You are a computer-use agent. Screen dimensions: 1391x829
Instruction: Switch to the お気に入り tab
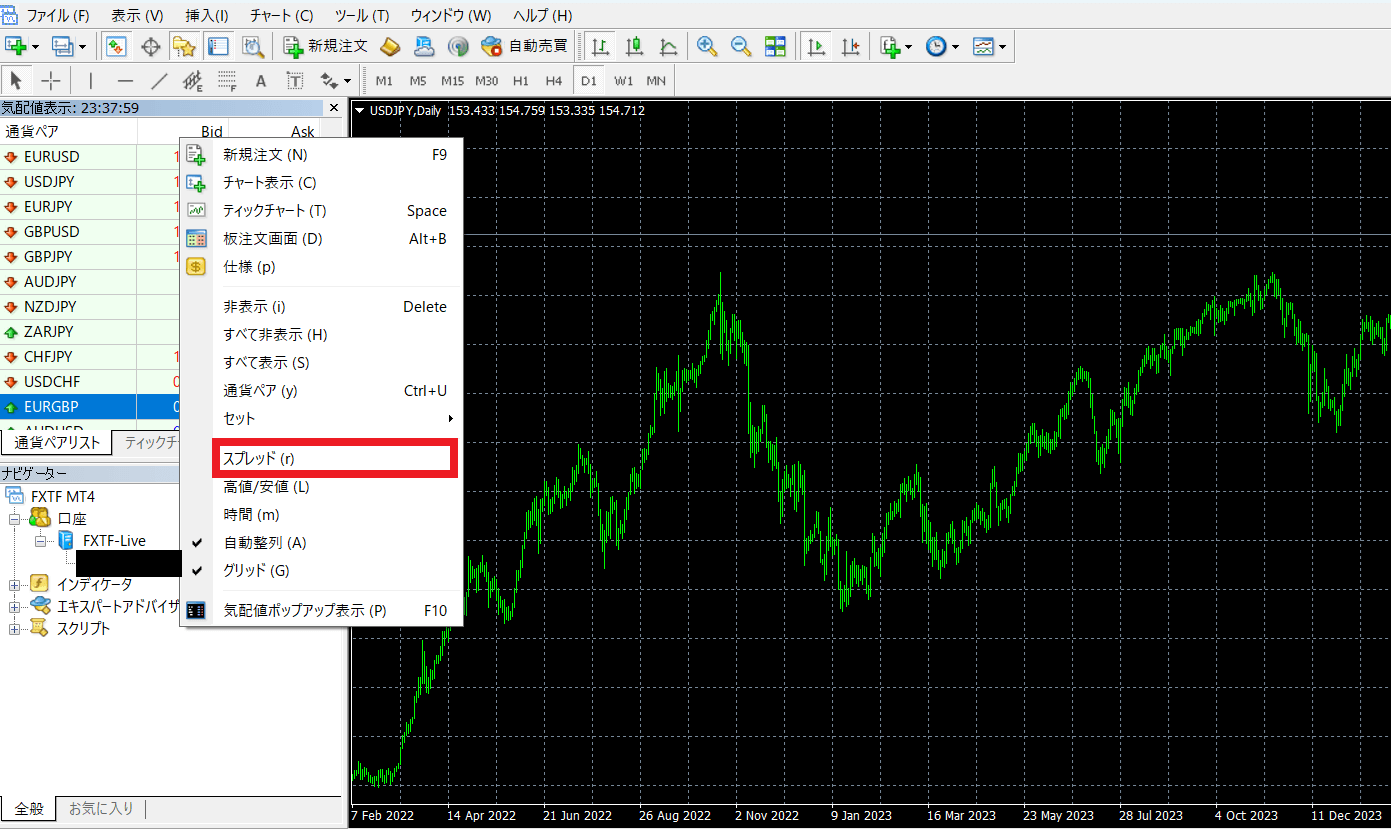click(x=100, y=809)
